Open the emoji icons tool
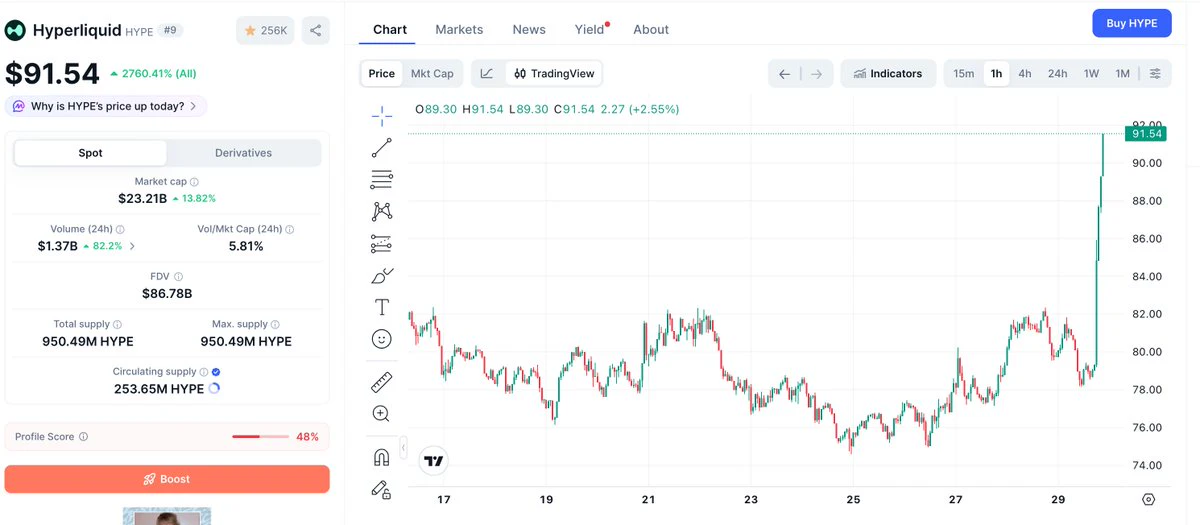This screenshot has height=525, width=1200. [x=381, y=339]
